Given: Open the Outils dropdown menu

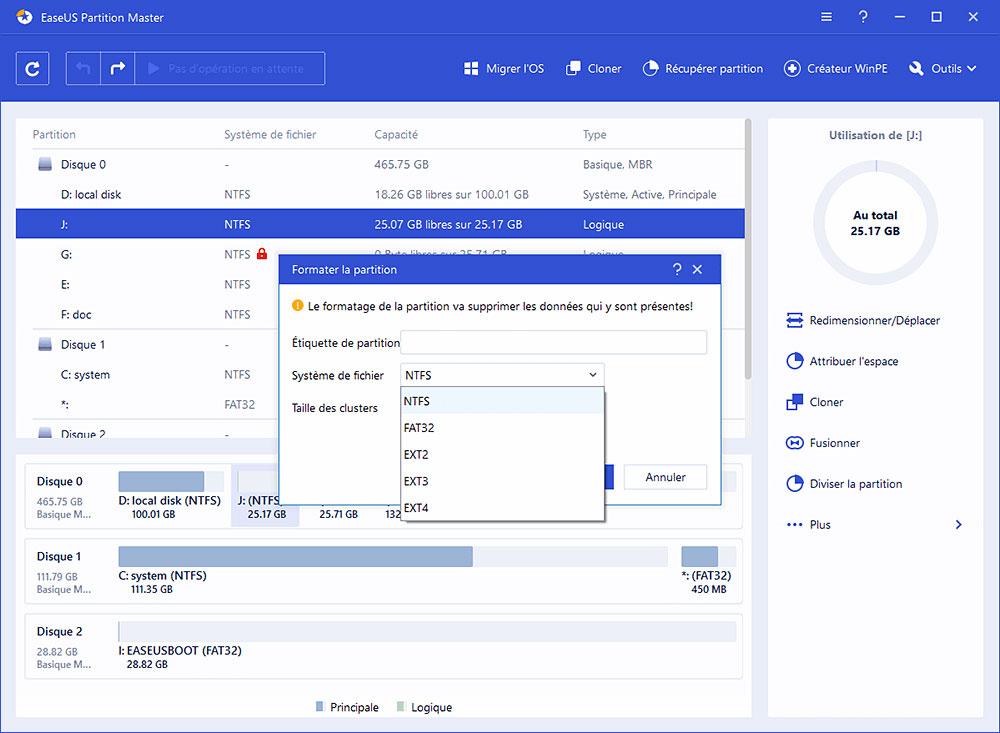Looking at the screenshot, I should tap(941, 68).
